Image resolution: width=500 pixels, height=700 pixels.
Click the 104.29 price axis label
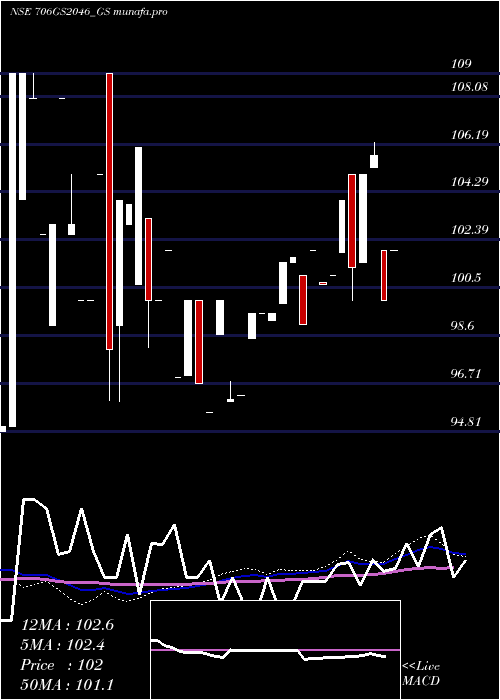(469, 182)
